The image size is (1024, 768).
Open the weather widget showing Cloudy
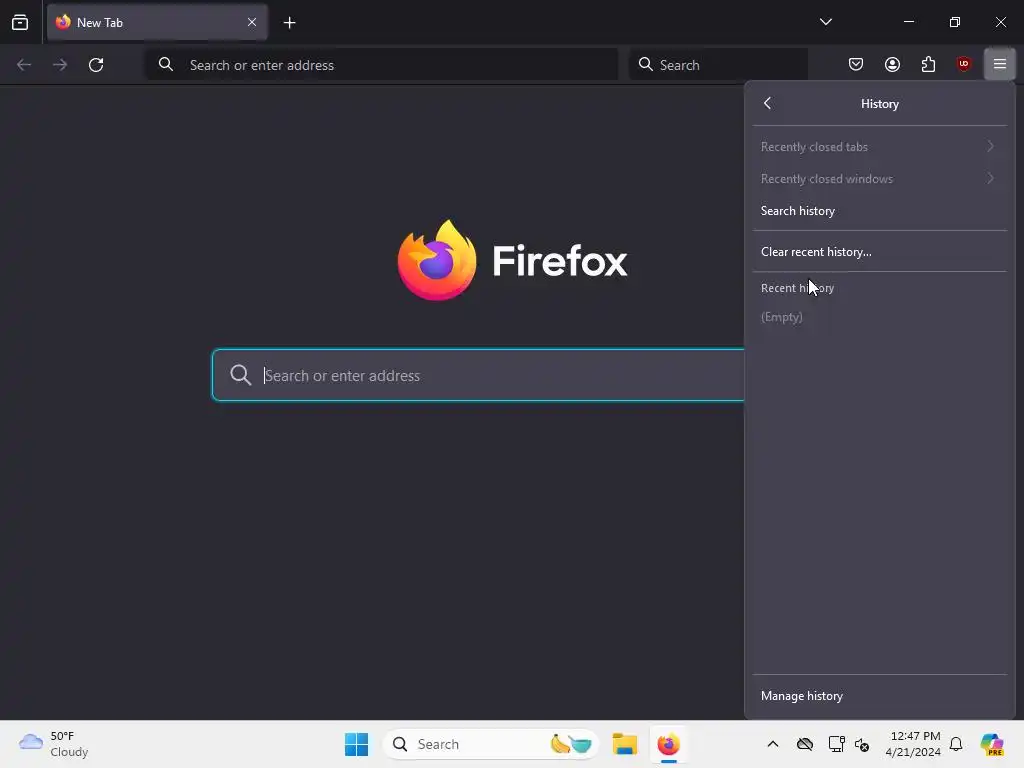[54, 744]
